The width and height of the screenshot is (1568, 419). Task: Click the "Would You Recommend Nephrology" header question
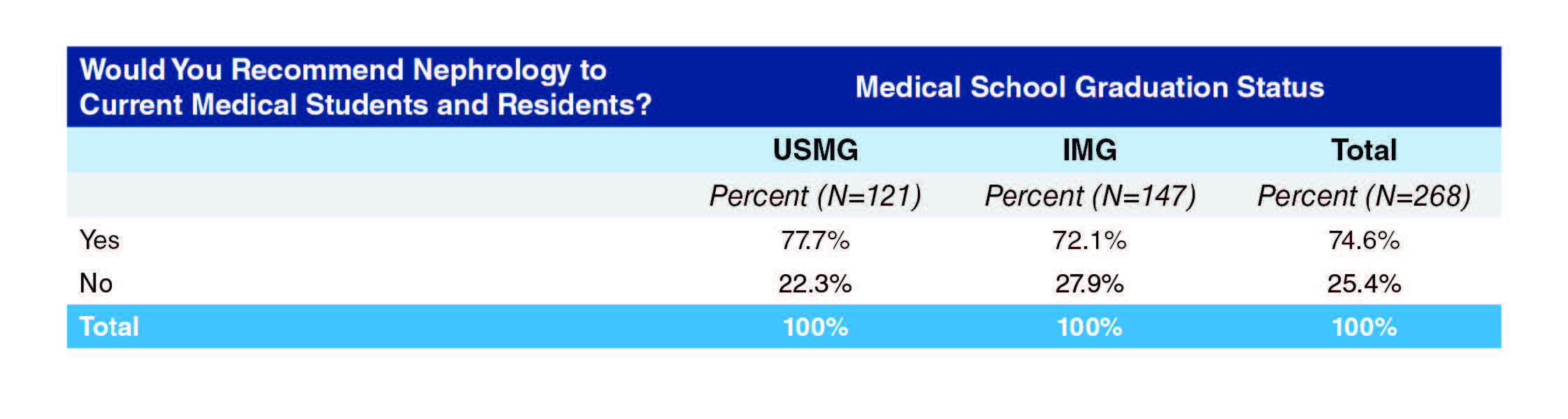pyautogui.click(x=365, y=87)
